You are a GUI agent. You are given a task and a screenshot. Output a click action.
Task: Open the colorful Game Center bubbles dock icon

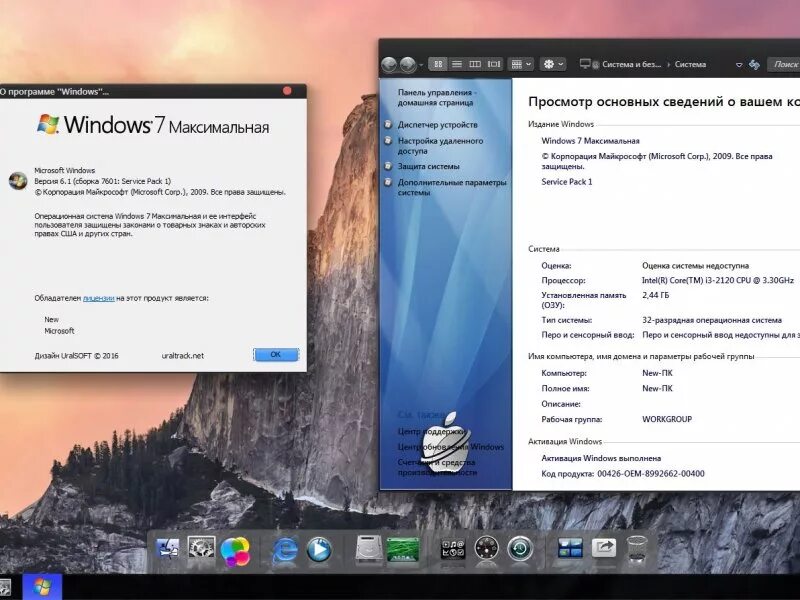[x=235, y=552]
